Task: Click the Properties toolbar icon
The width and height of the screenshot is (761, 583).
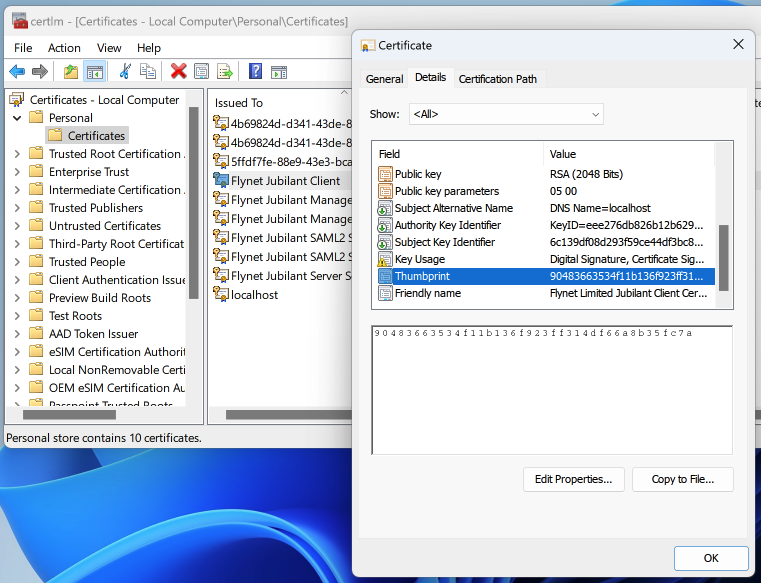Action: coord(202,71)
